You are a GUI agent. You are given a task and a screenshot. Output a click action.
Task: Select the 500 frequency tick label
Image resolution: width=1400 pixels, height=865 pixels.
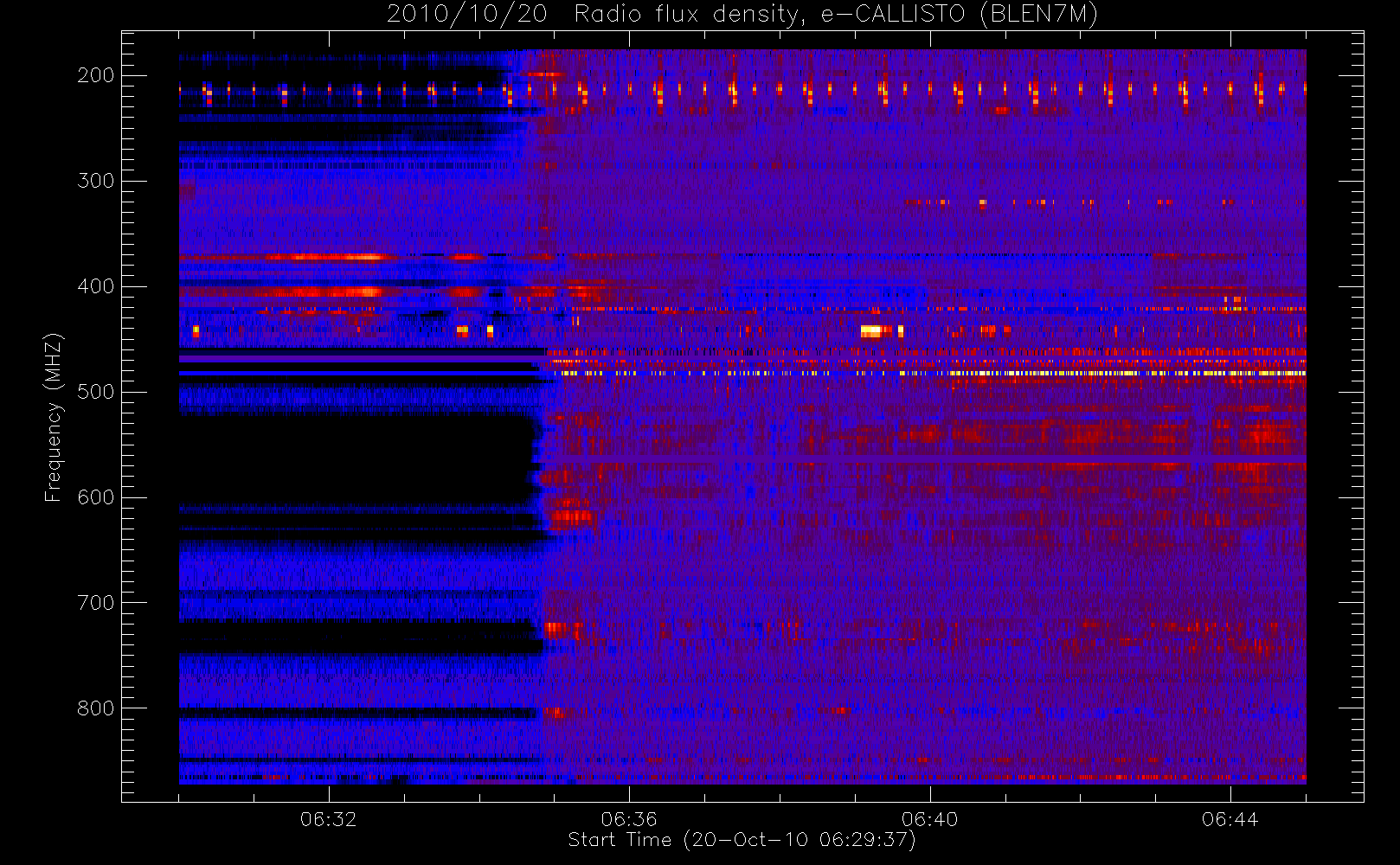click(96, 392)
